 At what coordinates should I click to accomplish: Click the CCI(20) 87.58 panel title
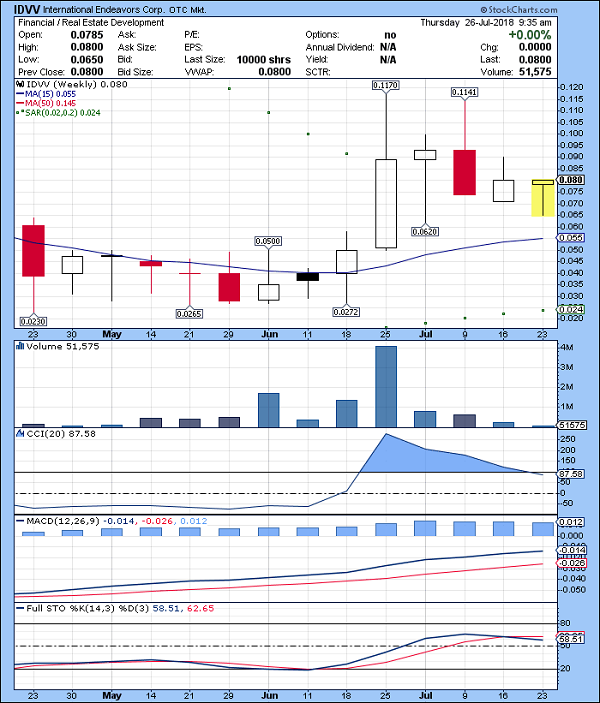coord(61,434)
